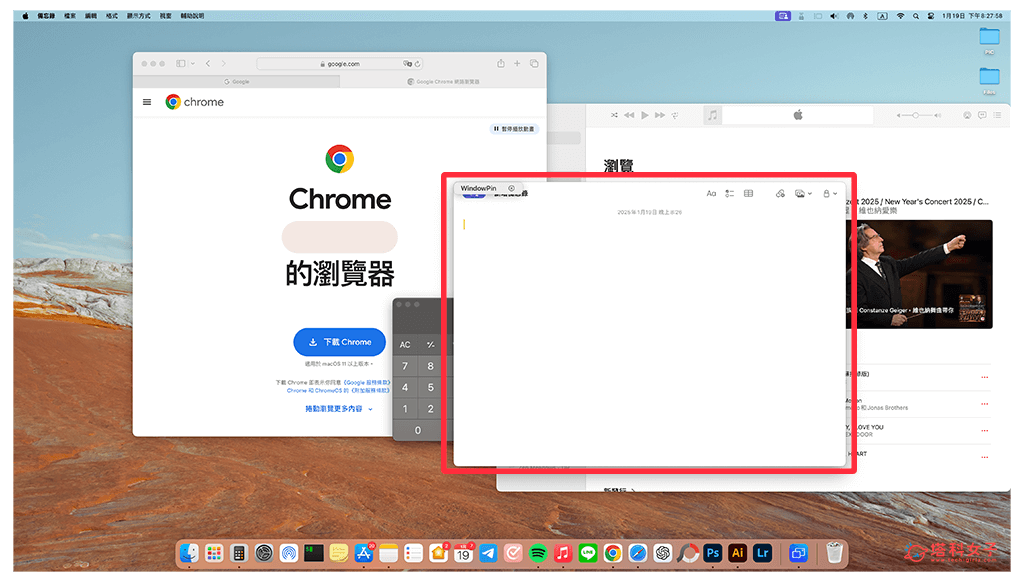This screenshot has height=584, width=1024.
Task: Open the 檔案 (File) menu
Action: click(x=70, y=16)
